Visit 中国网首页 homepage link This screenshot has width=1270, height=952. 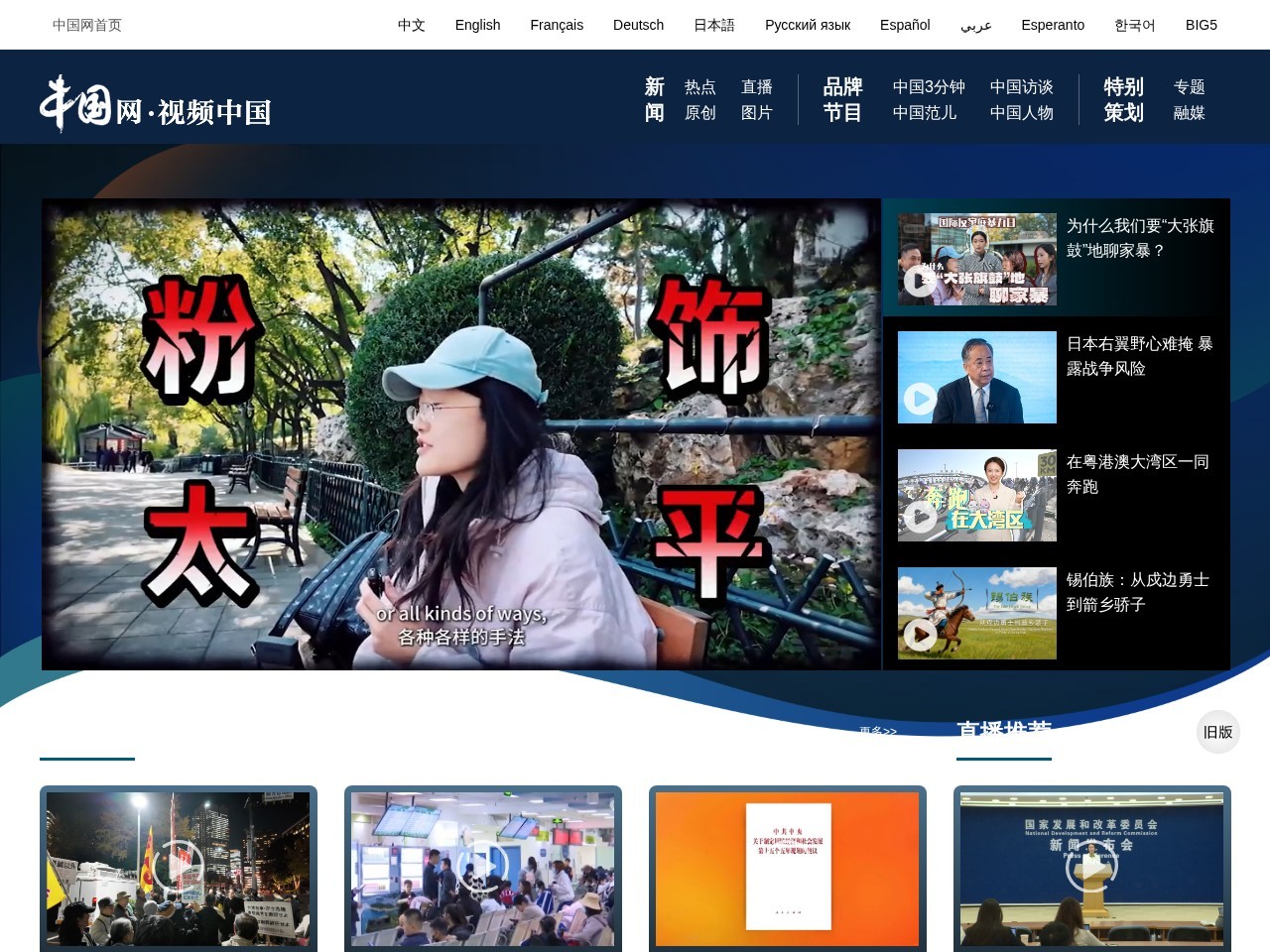coord(85,25)
